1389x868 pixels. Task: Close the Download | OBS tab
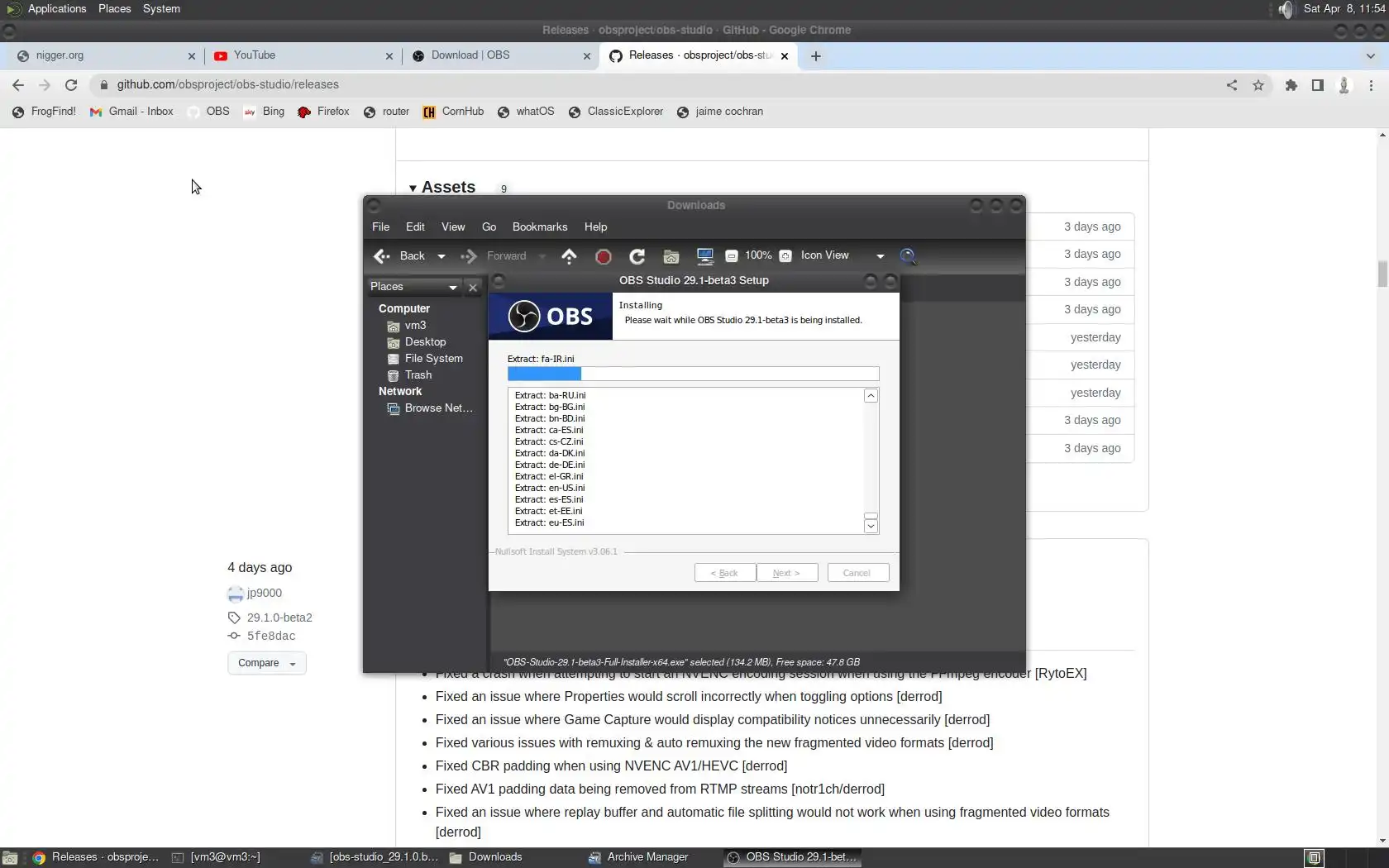(x=587, y=56)
